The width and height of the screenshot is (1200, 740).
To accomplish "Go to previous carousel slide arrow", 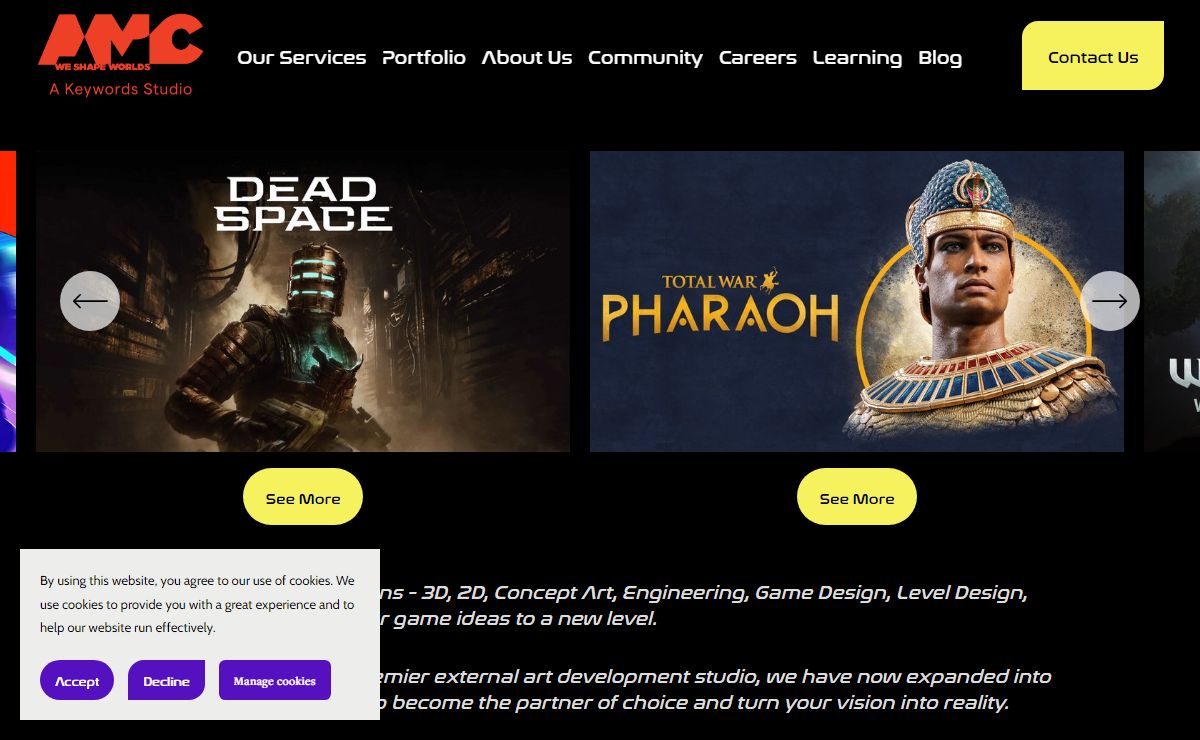I will click(90, 301).
